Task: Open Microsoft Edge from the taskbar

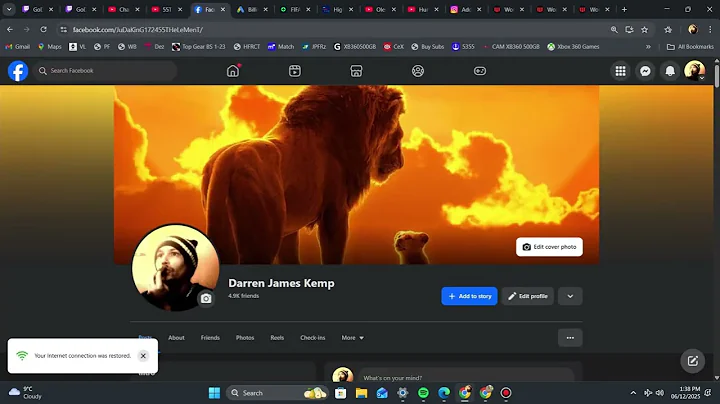Action: [444, 393]
